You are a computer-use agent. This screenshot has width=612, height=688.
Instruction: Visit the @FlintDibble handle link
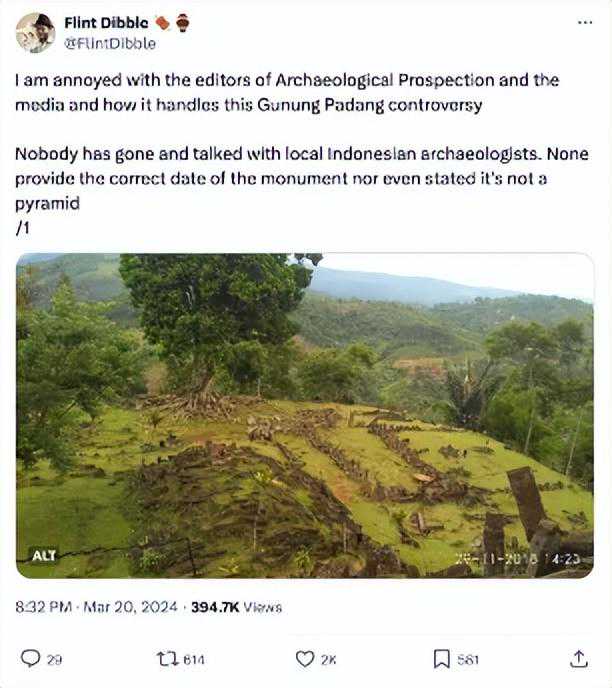[x=110, y=43]
